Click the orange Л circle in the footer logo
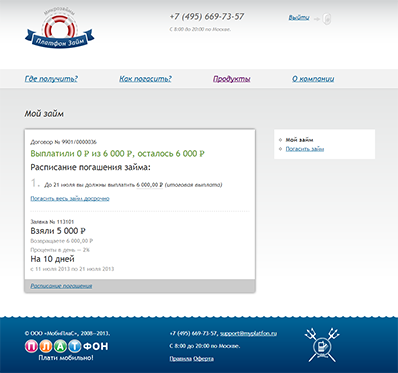This screenshot has width=398, height=373. pyautogui.click(x=46, y=346)
